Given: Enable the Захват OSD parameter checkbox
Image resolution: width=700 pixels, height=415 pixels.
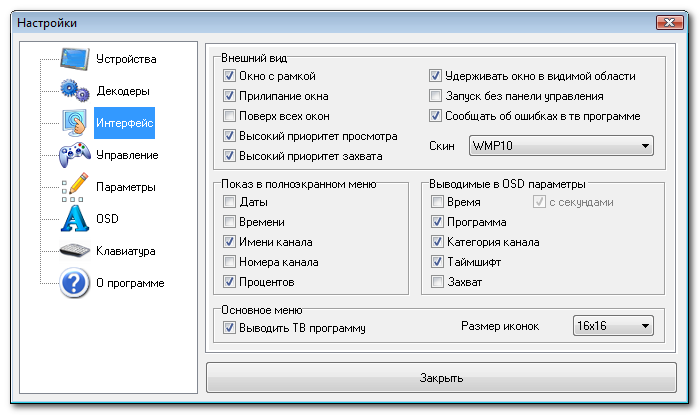Looking at the screenshot, I should [x=437, y=282].
